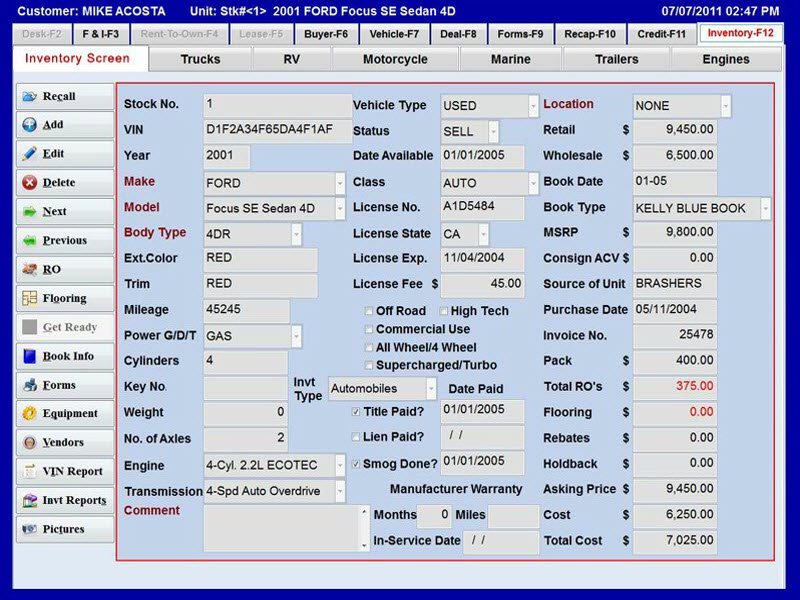Click the Book Info icon

62,356
